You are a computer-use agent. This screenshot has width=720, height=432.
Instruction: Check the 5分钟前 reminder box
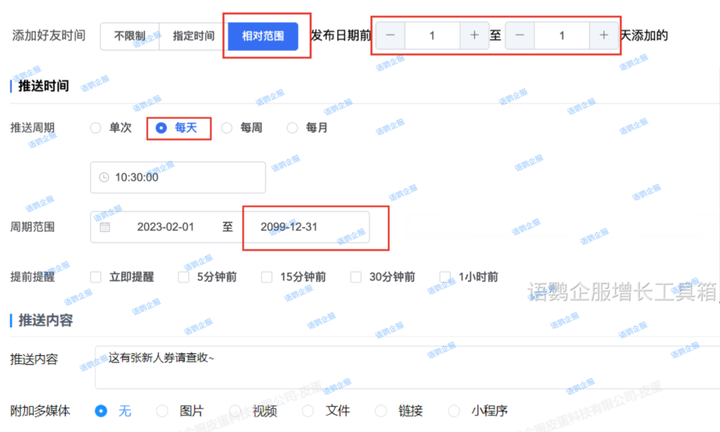click(184, 277)
